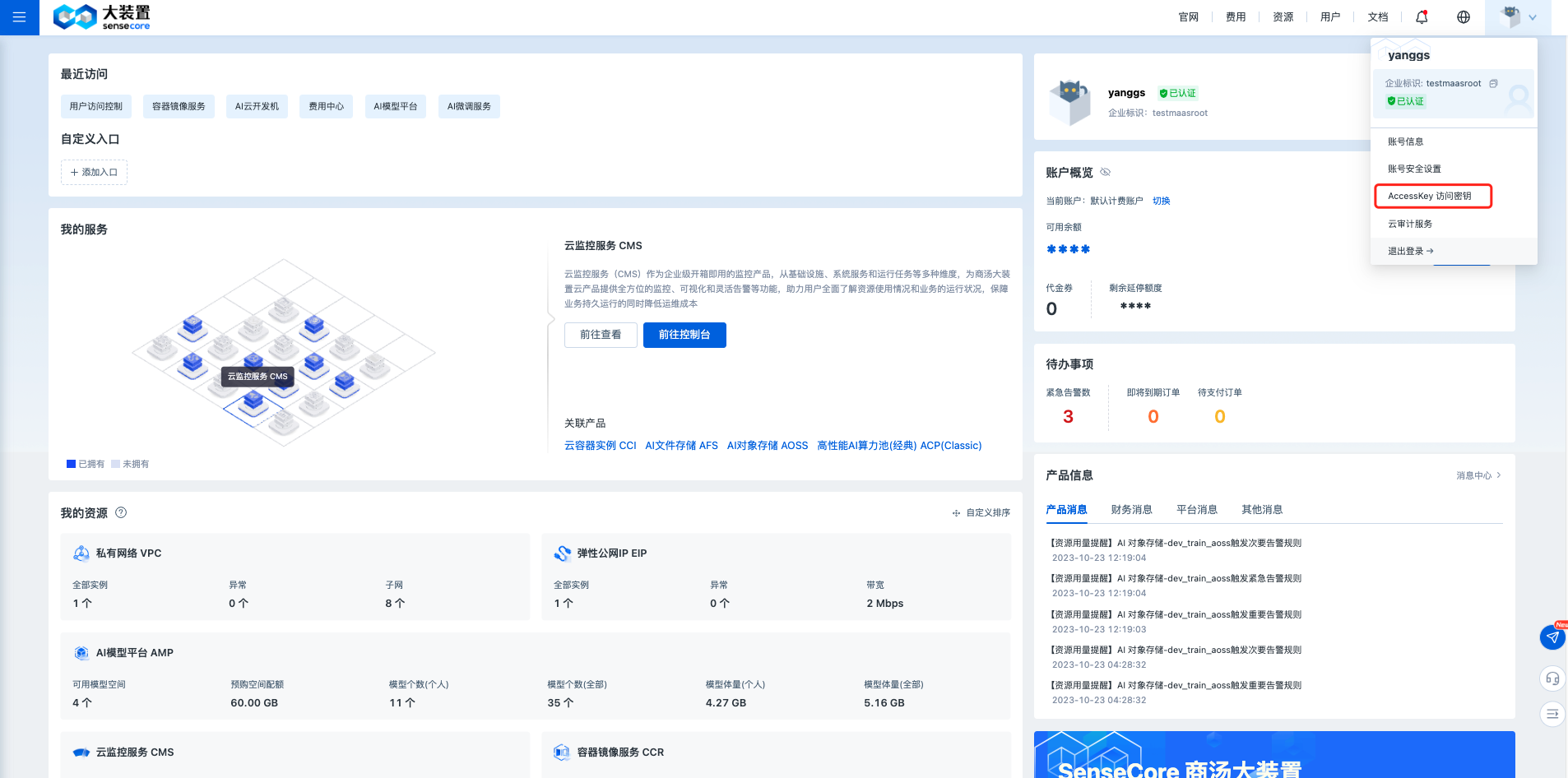Open the feedback paper-plane floating button
The width and height of the screenshot is (1568, 778).
point(1552,637)
